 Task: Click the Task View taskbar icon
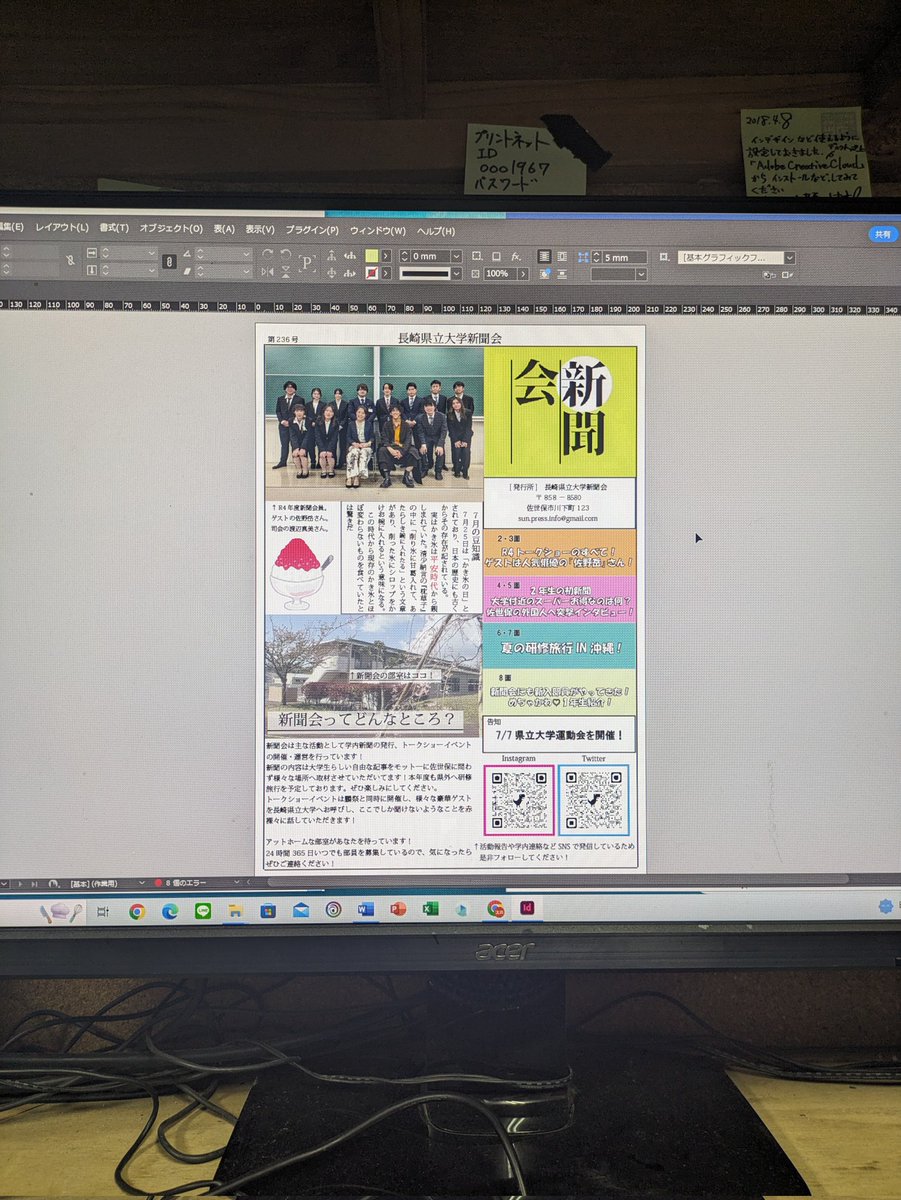(x=104, y=911)
